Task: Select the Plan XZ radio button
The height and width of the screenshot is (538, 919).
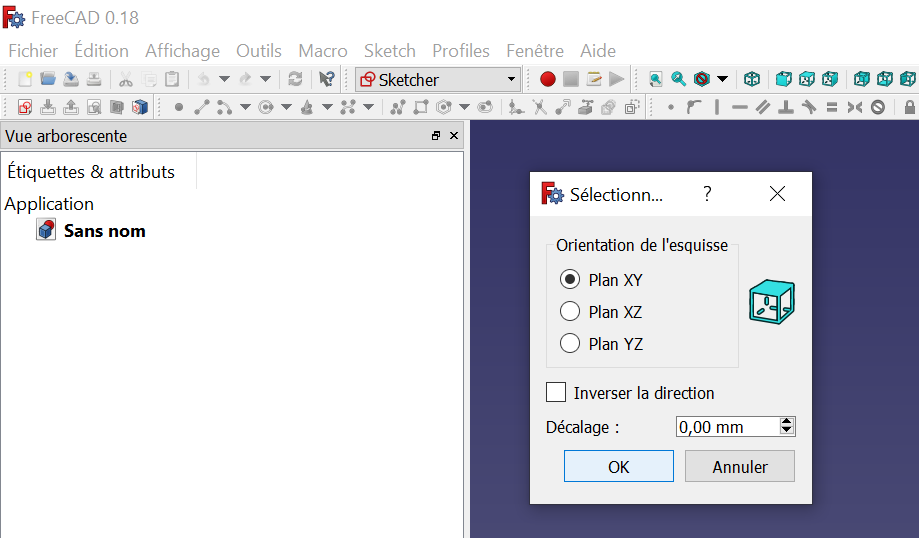Action: pyautogui.click(x=570, y=311)
